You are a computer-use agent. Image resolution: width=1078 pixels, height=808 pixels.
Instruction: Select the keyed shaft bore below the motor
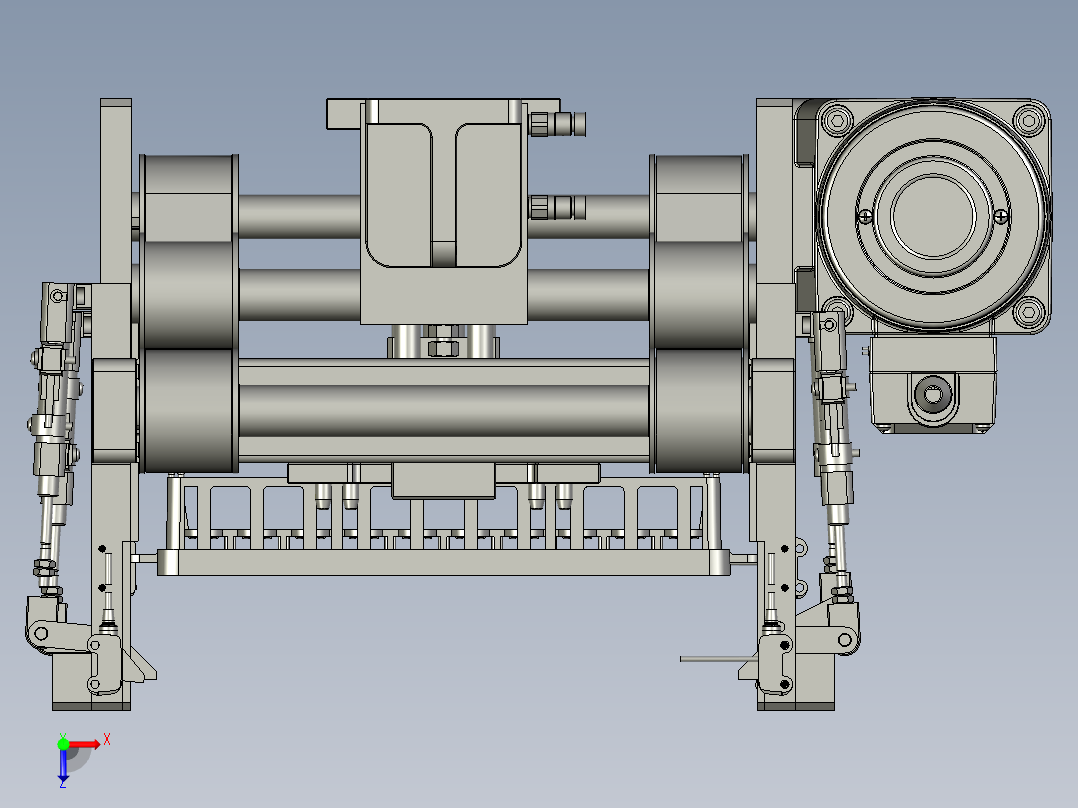pyautogui.click(x=932, y=395)
